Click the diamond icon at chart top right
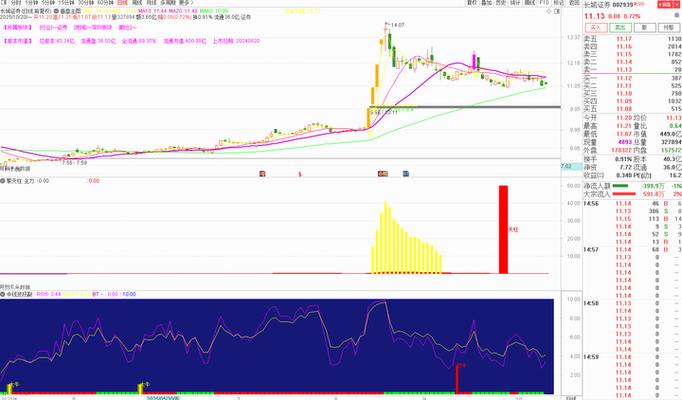Viewport: 682px width, 400px height. coord(549,11)
